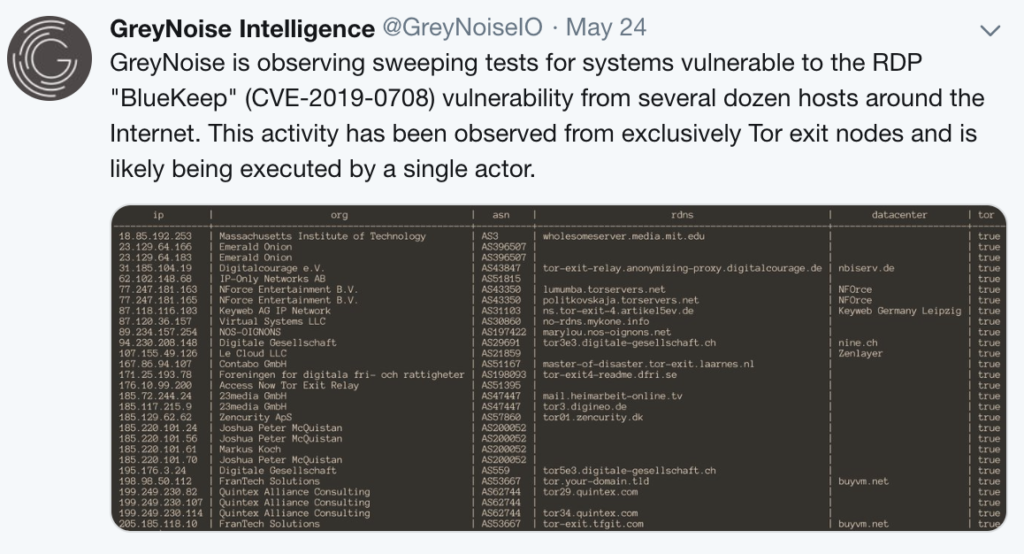Viewport: 1024px width, 554px height.
Task: Select the Emerald Onion AS396507 first row
Action: click(559, 247)
